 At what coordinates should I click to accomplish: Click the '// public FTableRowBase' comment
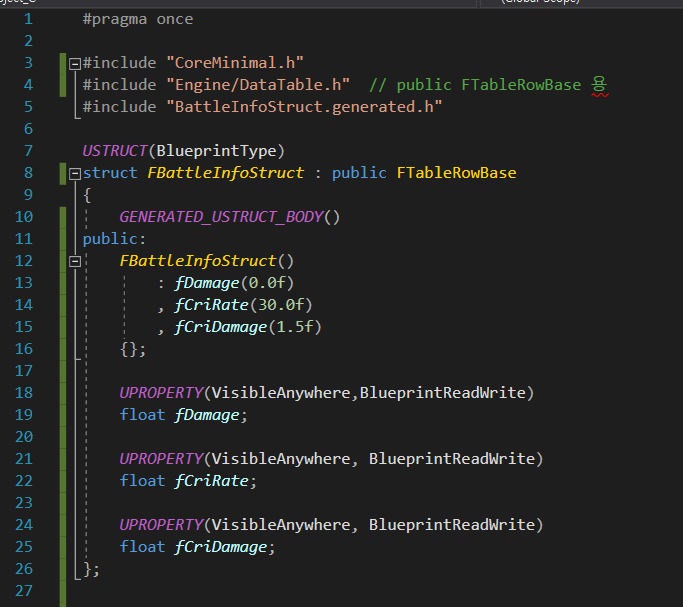pos(475,85)
